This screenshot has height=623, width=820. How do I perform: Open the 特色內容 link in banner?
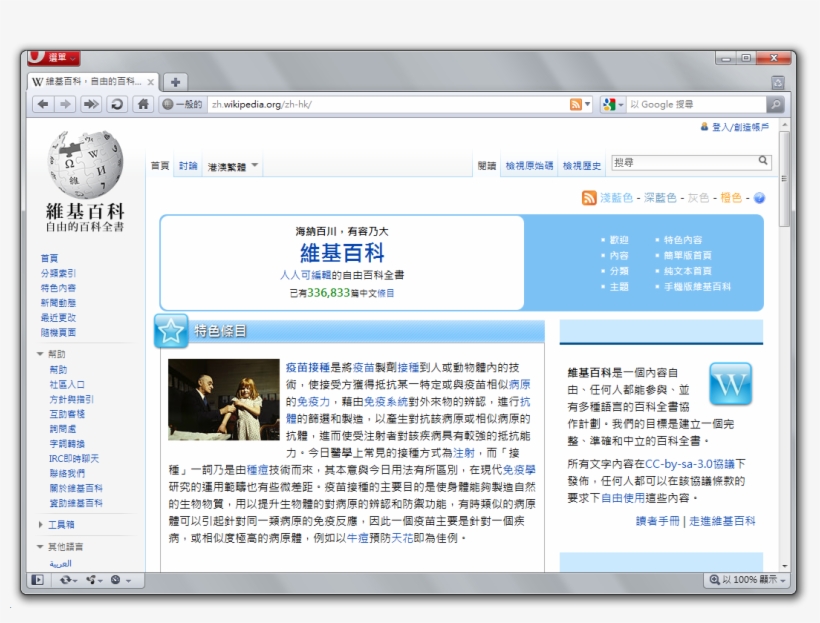683,240
